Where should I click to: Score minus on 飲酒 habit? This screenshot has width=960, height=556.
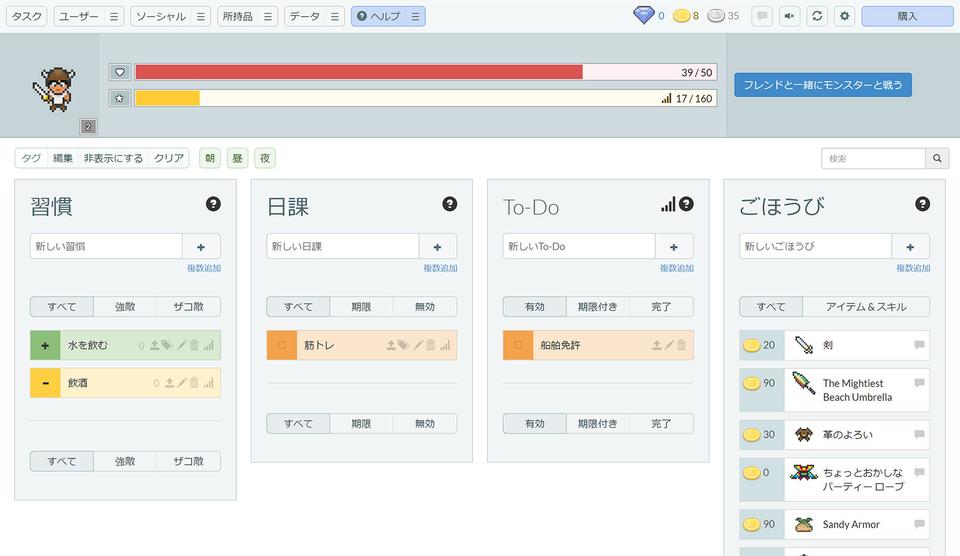tap(45, 383)
